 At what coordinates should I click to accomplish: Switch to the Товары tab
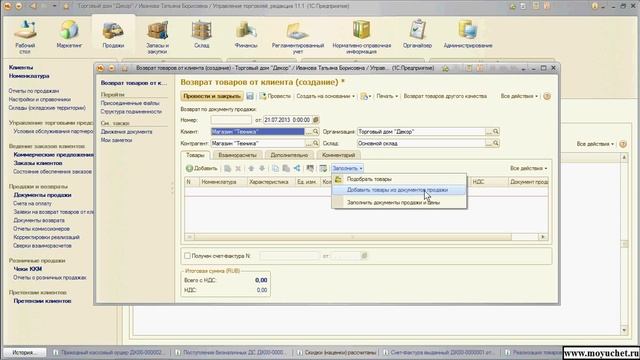tap(195, 155)
